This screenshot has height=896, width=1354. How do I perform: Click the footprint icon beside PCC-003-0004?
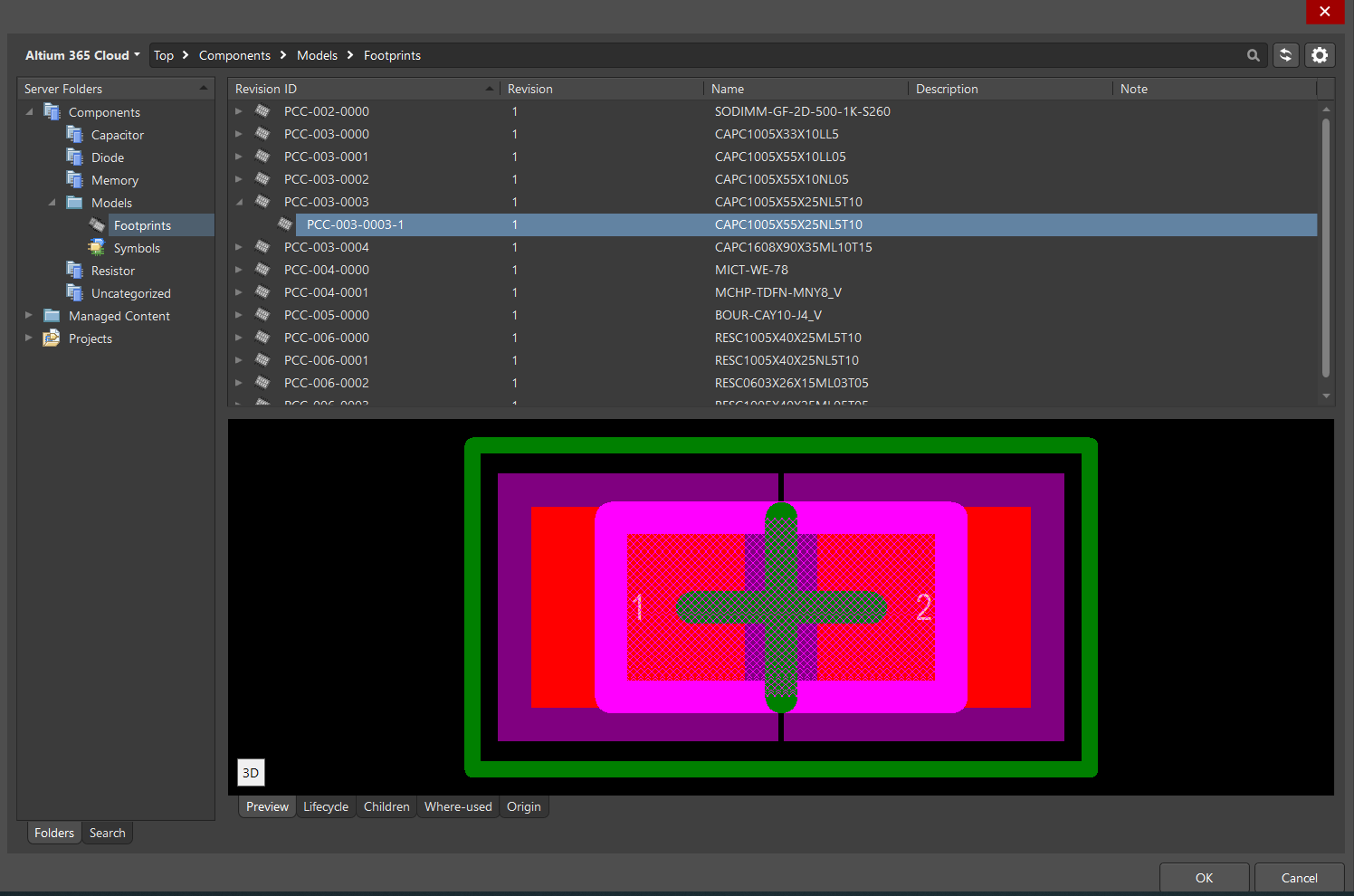click(262, 246)
